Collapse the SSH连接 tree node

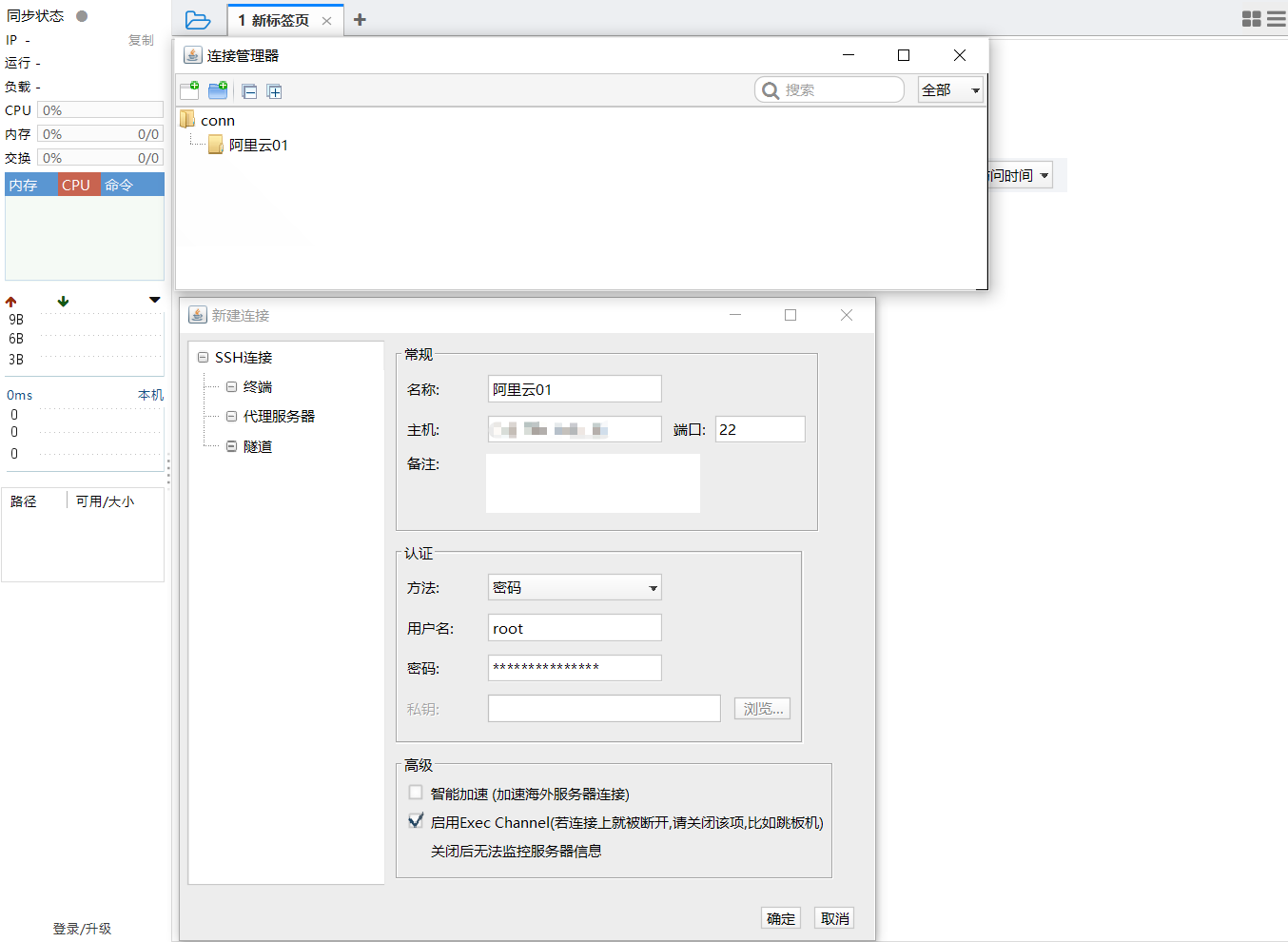tap(203, 357)
